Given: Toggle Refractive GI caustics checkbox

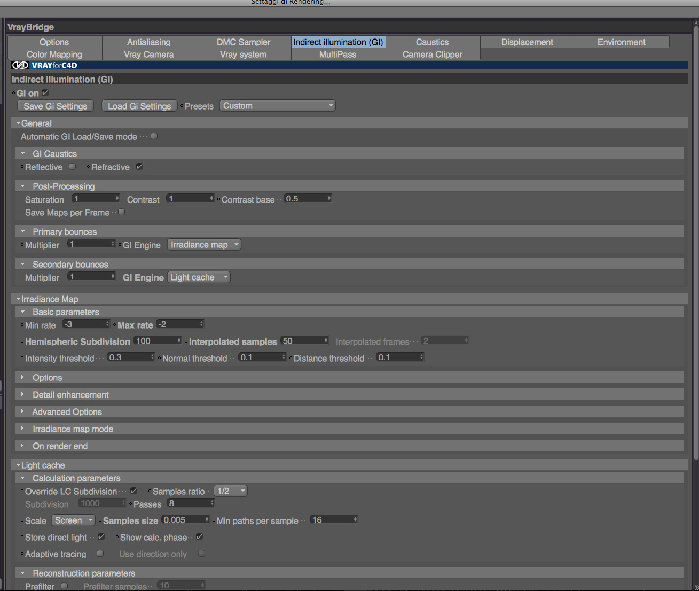Looking at the screenshot, I should [140, 167].
